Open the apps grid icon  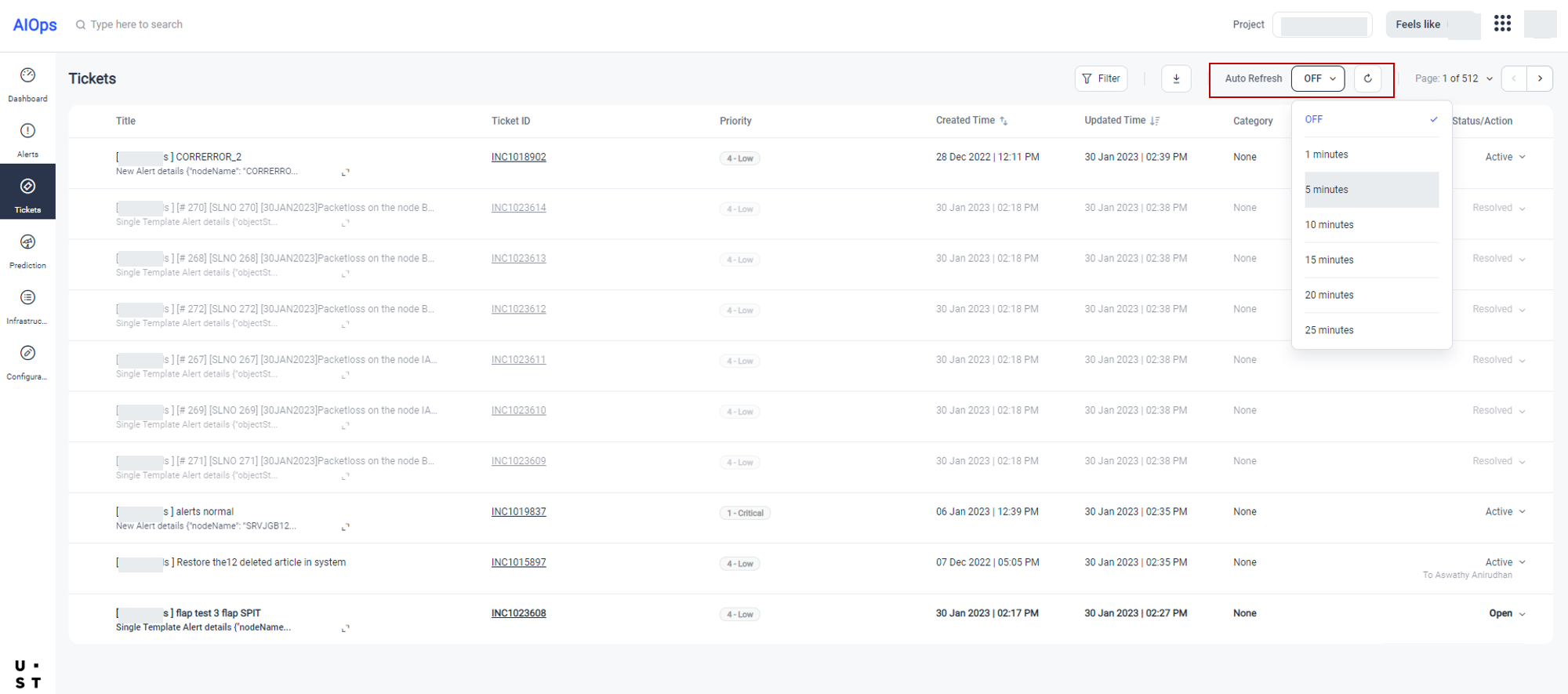[1502, 24]
